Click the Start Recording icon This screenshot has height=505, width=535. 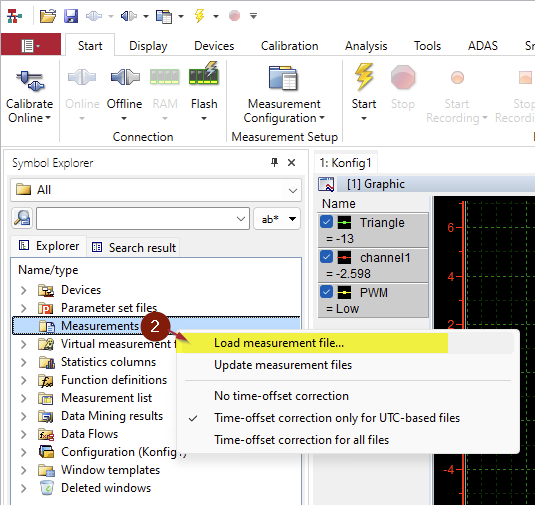click(457, 77)
